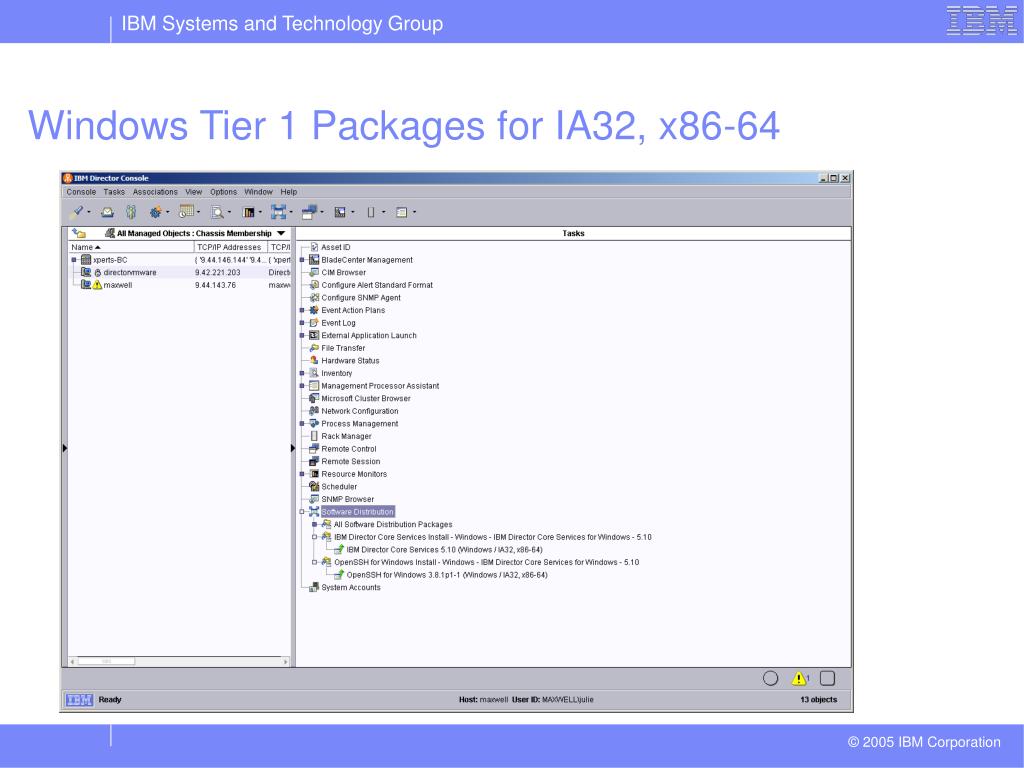The image size is (1024, 768).
Task: Click the Management Processor toolbar icon
Action: pos(402,212)
